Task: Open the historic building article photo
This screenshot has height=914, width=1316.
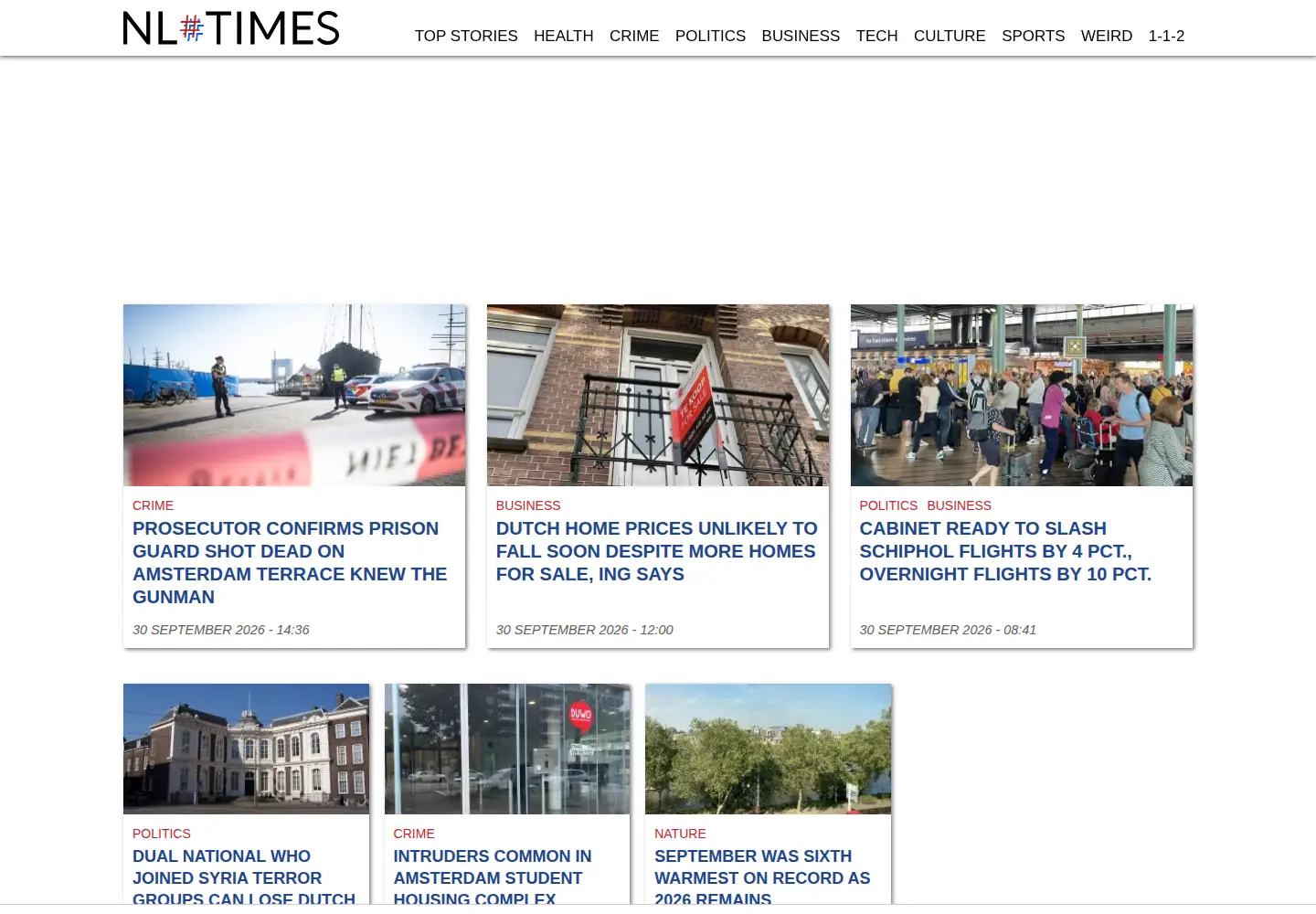Action: tap(247, 749)
